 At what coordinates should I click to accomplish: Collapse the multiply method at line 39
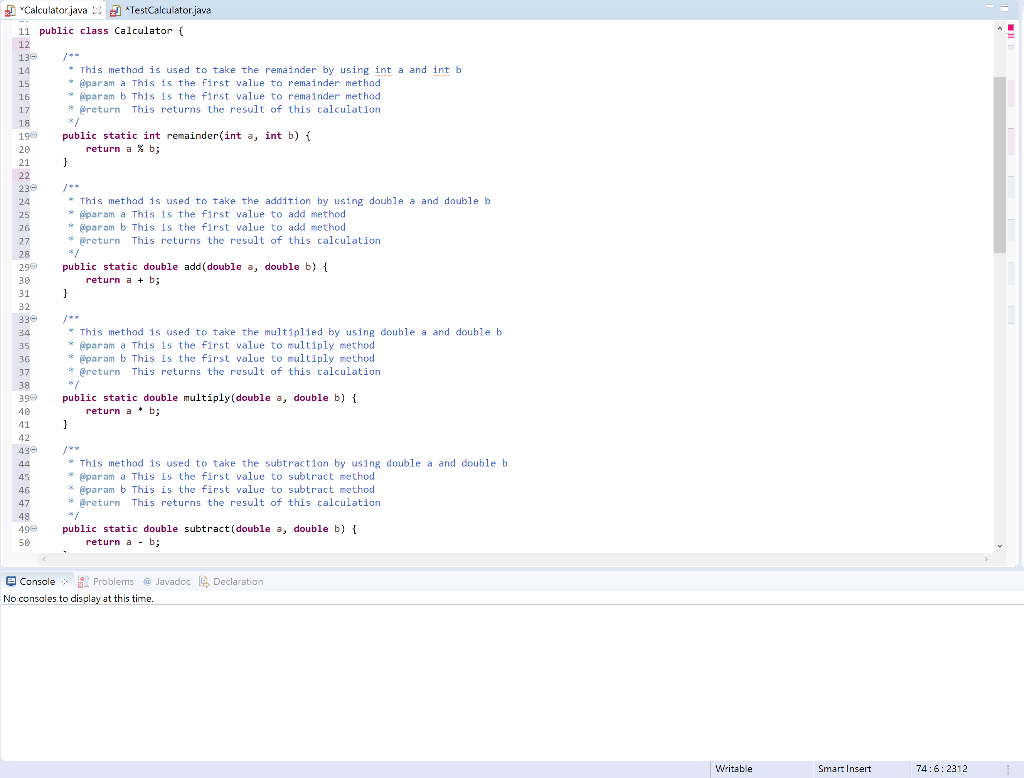coord(34,397)
